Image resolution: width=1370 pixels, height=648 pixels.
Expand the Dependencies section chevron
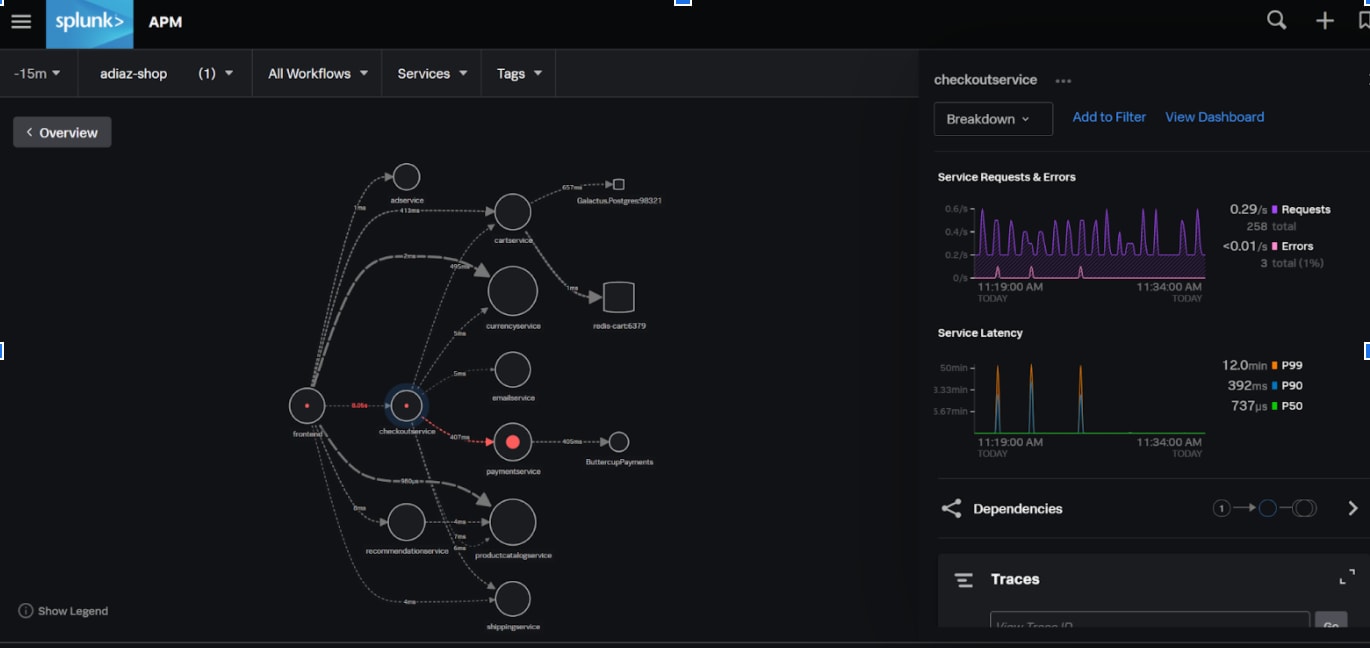1352,508
